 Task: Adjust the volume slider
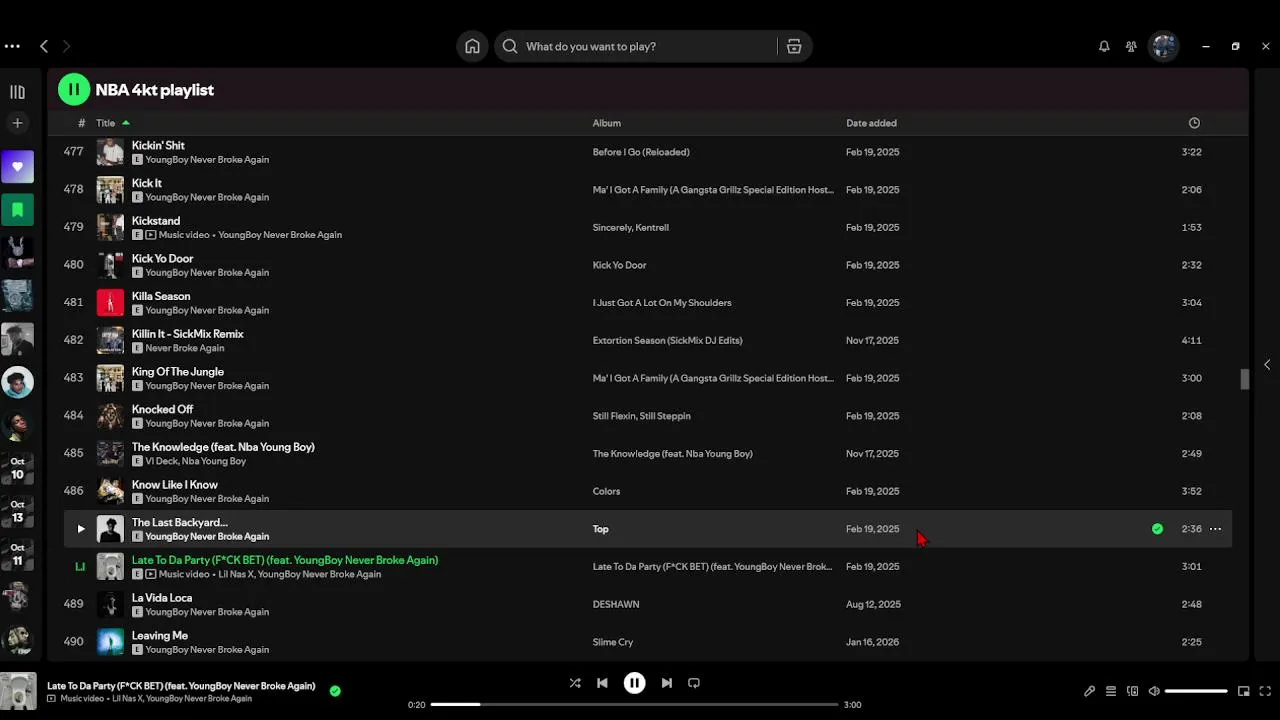tap(1196, 691)
